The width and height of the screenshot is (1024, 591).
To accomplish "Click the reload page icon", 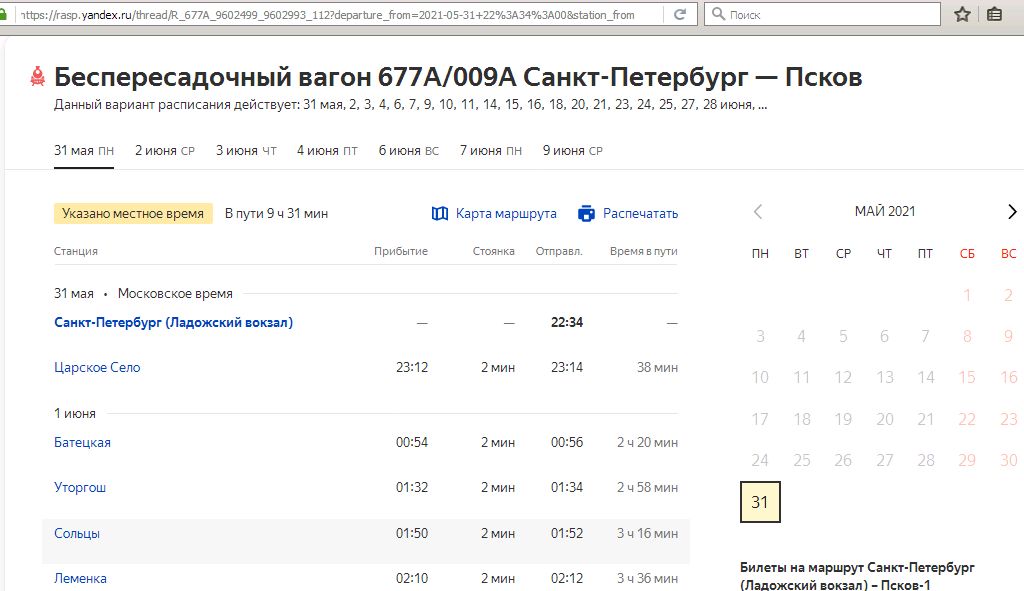I will (x=680, y=15).
